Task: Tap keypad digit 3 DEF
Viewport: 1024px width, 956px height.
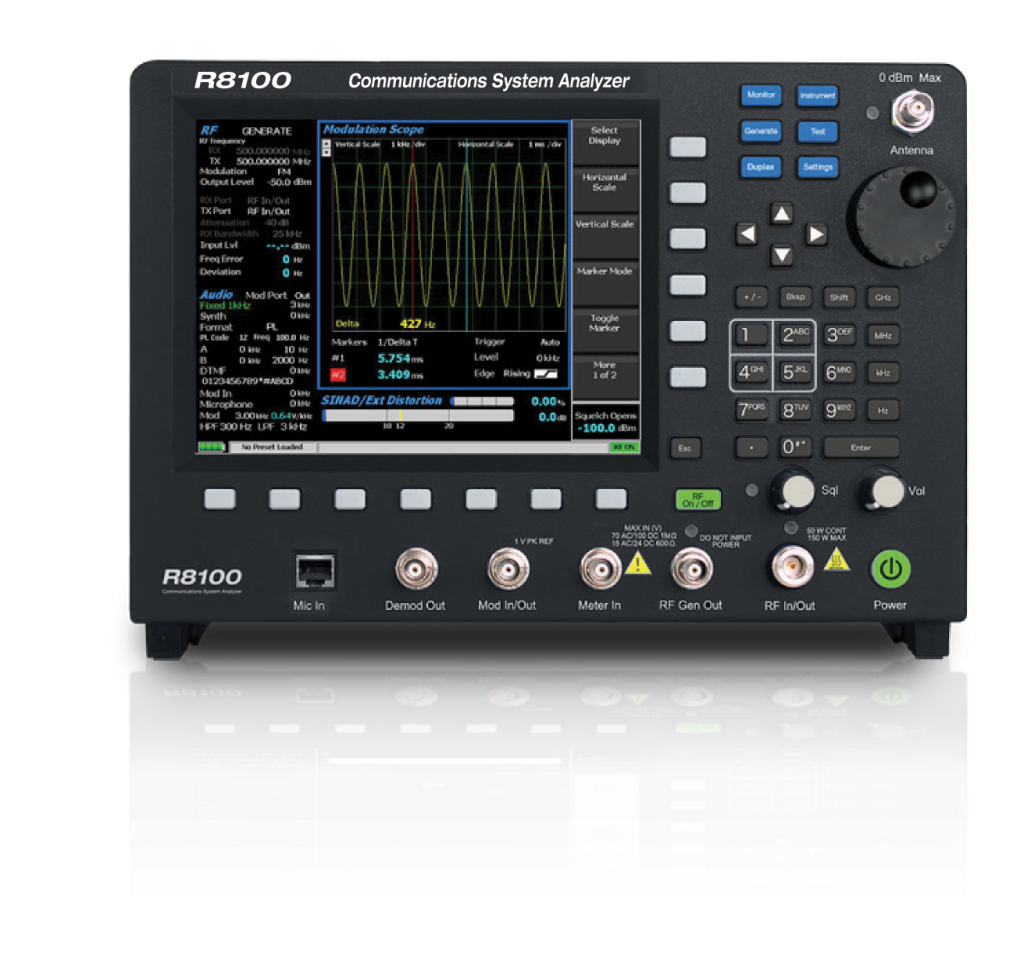Action: (x=839, y=336)
